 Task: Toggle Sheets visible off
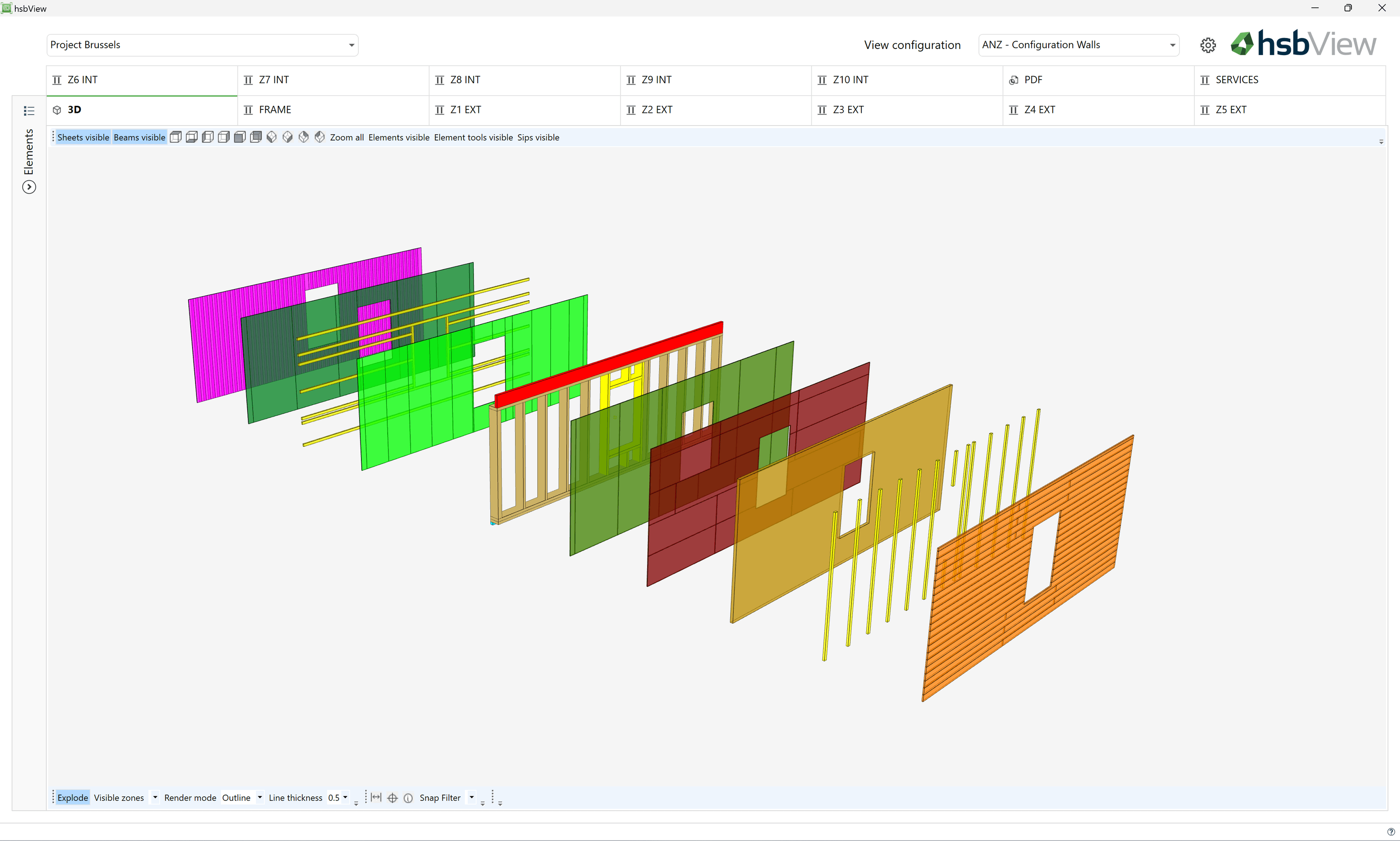tap(83, 137)
